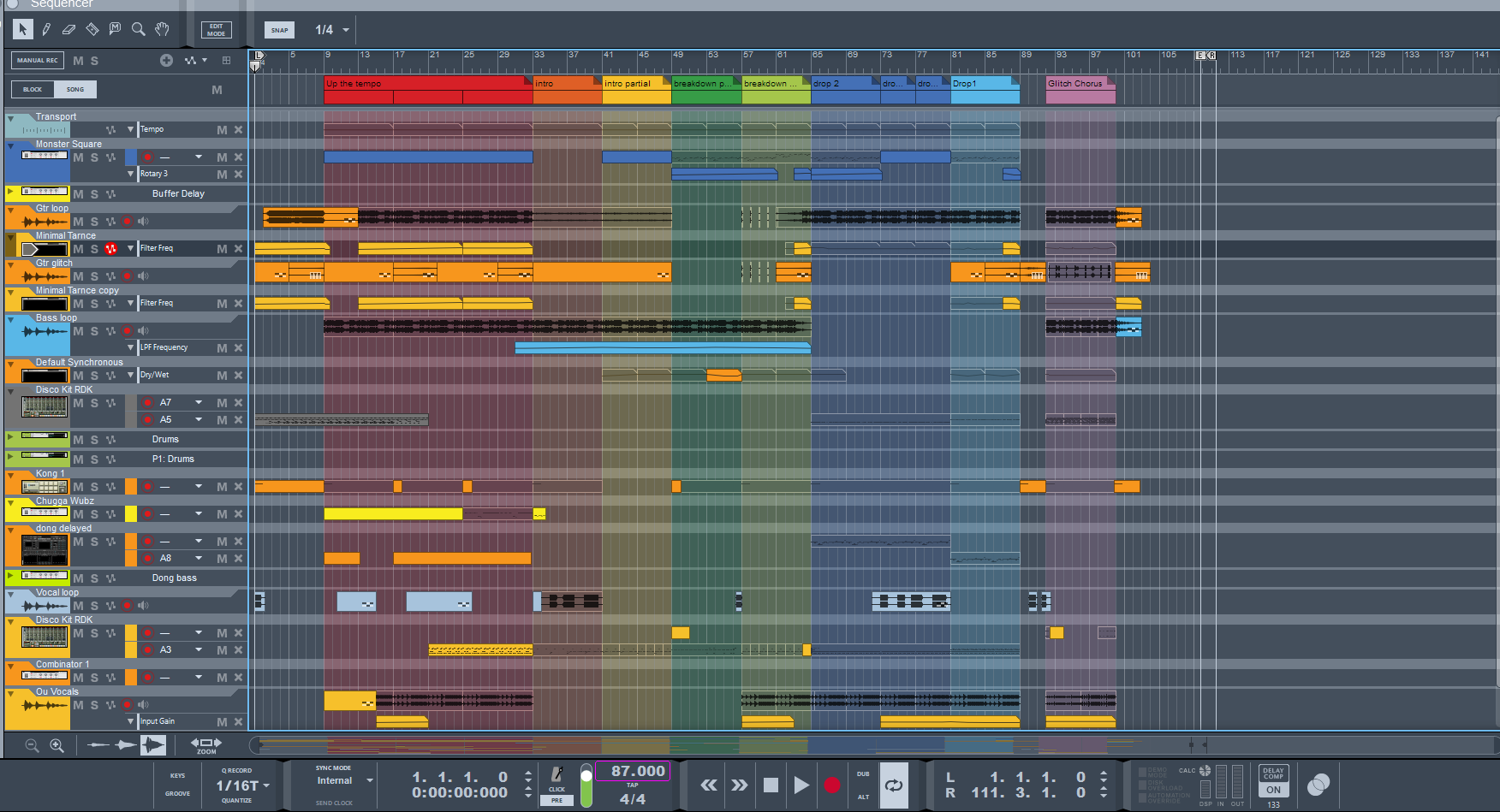Open the dong delayed A8 lane dropdown
Screen dimensions: 1500x812
(x=199, y=558)
